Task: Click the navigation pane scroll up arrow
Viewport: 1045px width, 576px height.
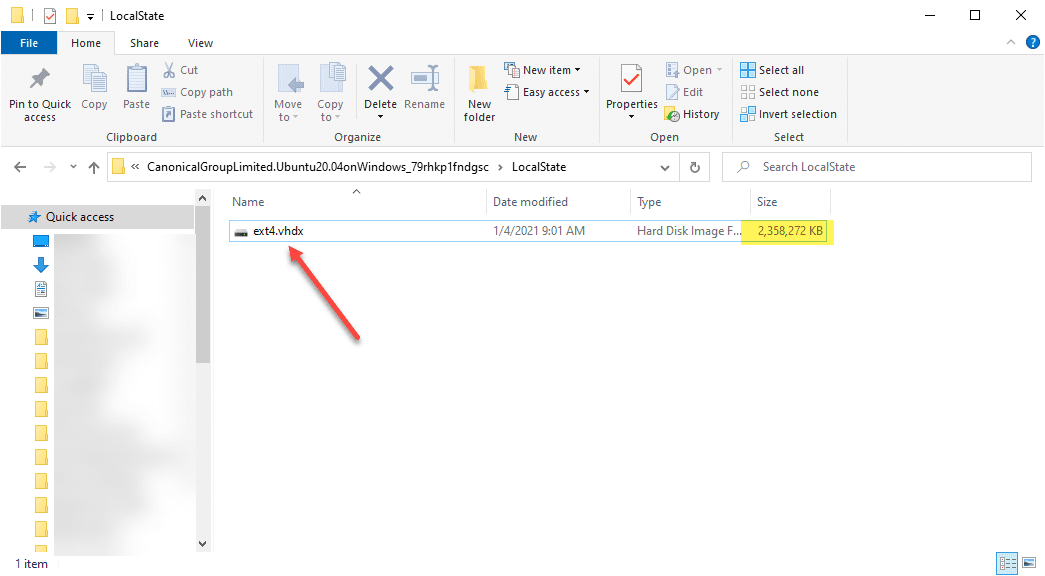Action: tap(203, 198)
